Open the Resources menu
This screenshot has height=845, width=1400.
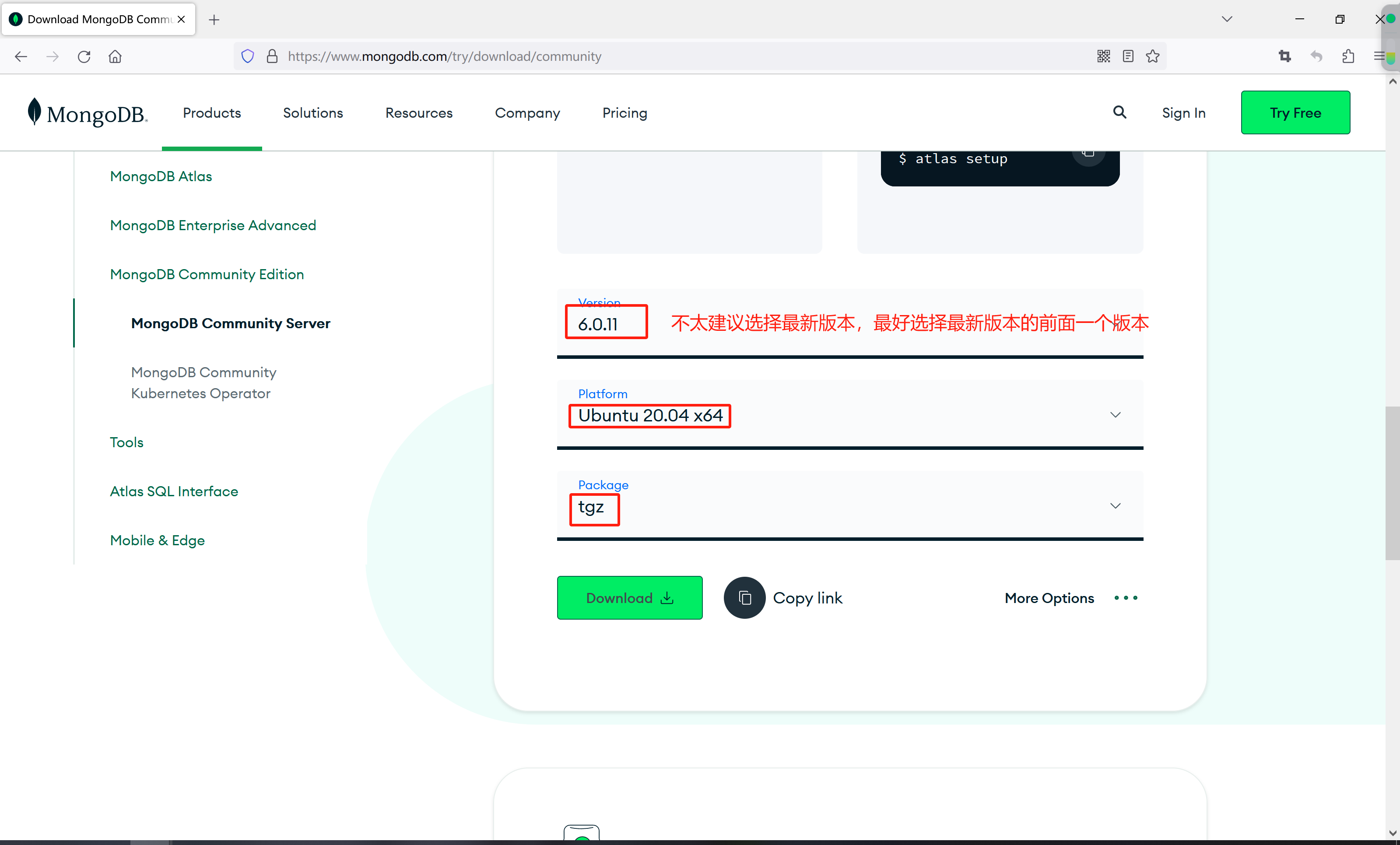tap(419, 113)
